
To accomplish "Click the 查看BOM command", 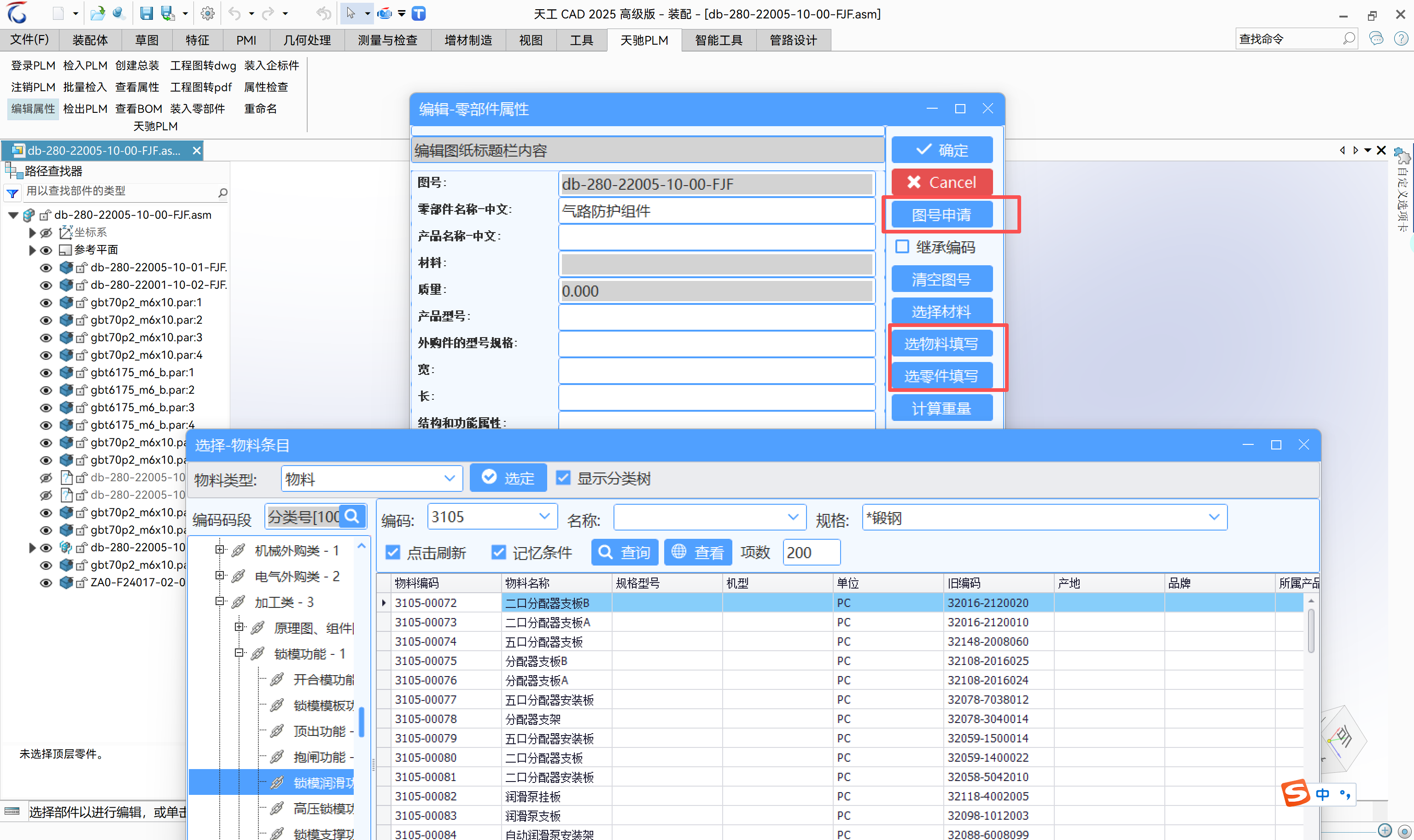I will coord(139,109).
